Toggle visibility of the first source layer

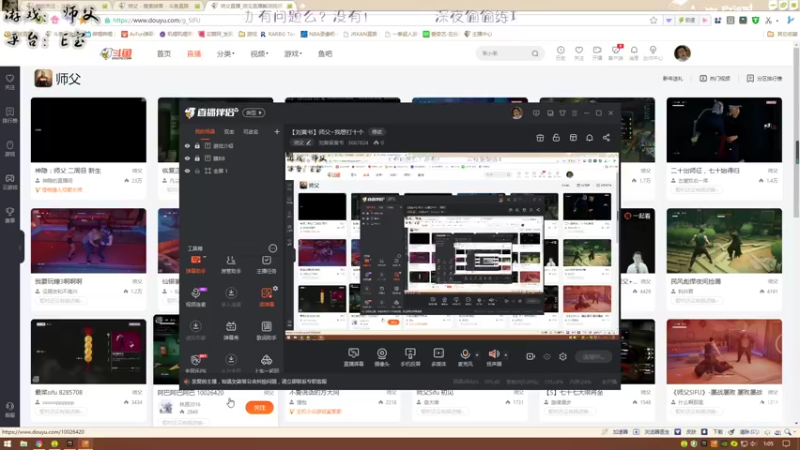pos(187,146)
